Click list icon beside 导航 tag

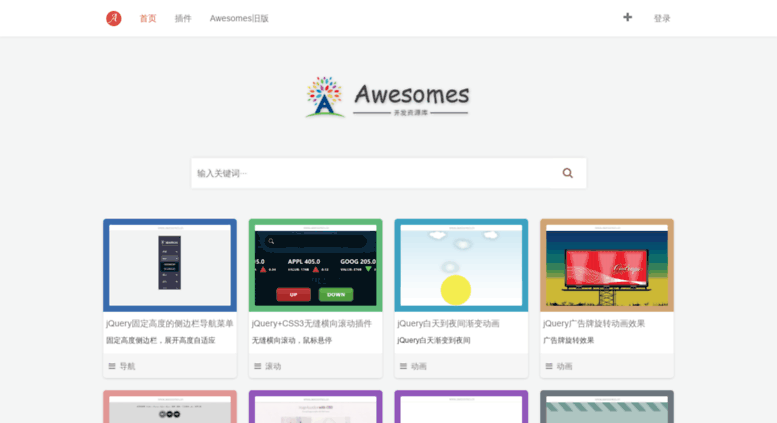pos(112,366)
